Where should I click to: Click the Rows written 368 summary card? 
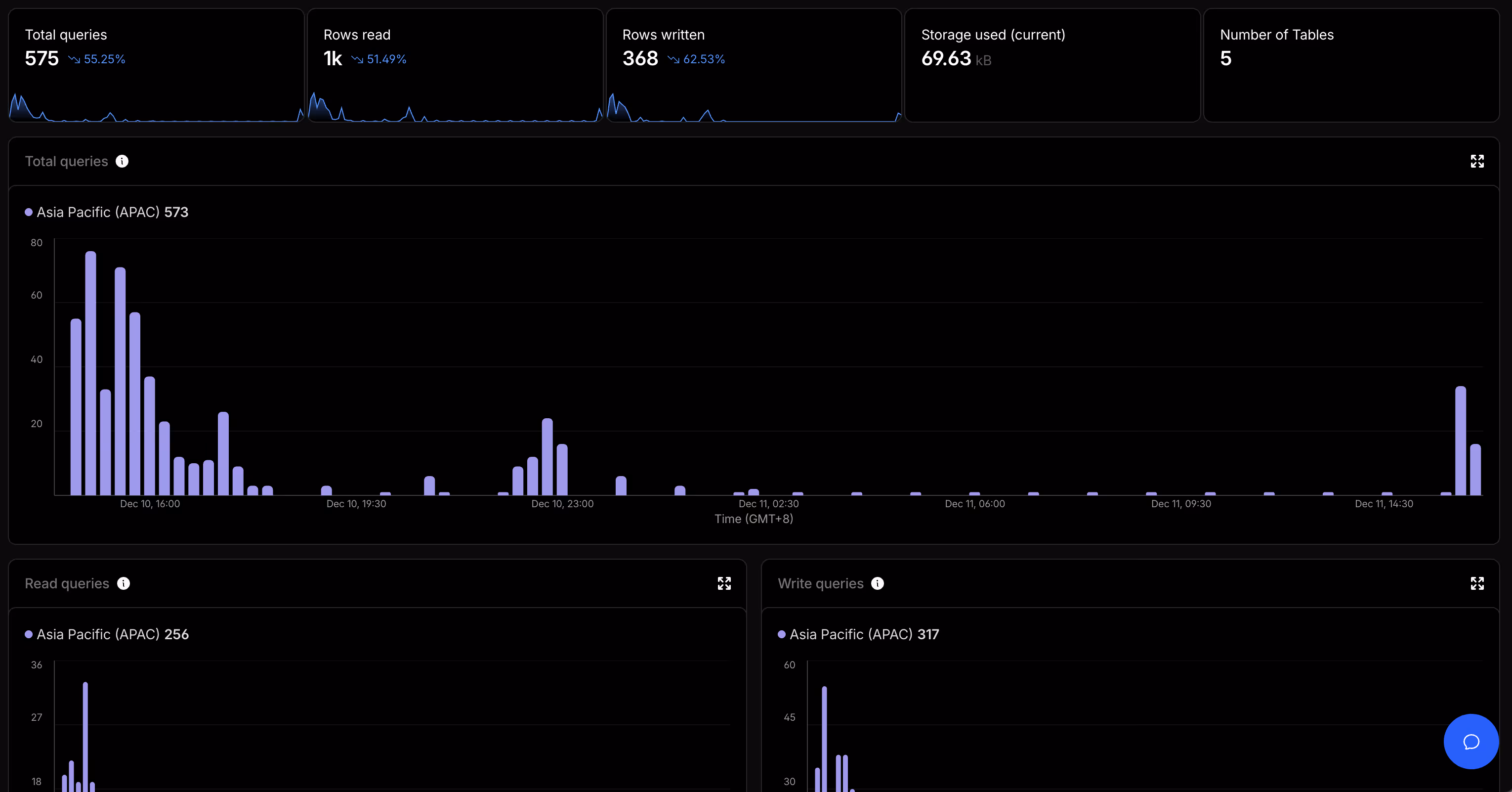754,65
